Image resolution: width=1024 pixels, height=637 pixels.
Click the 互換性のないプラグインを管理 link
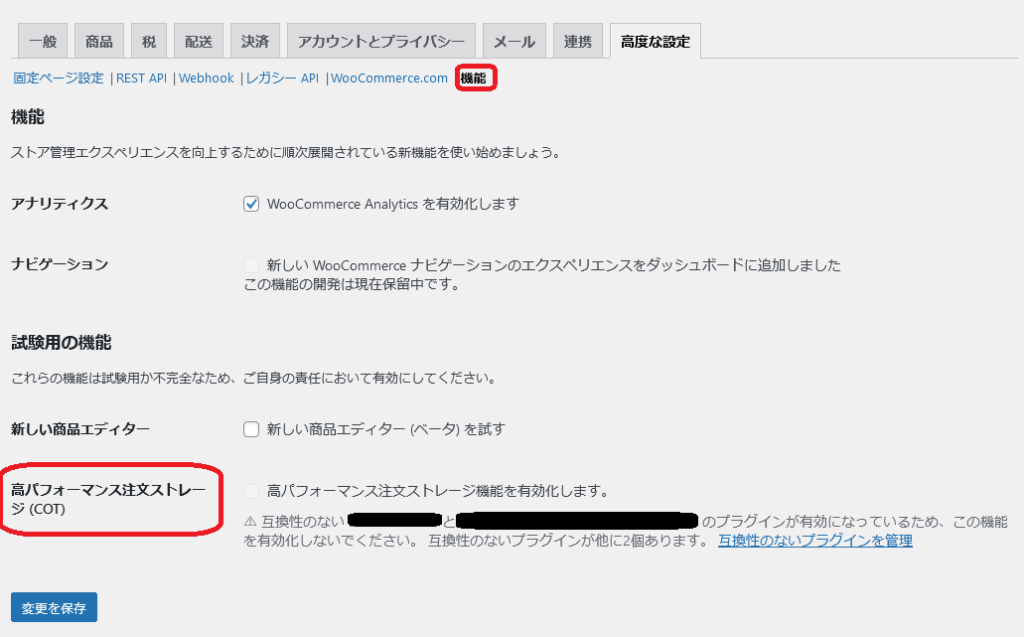coord(814,541)
